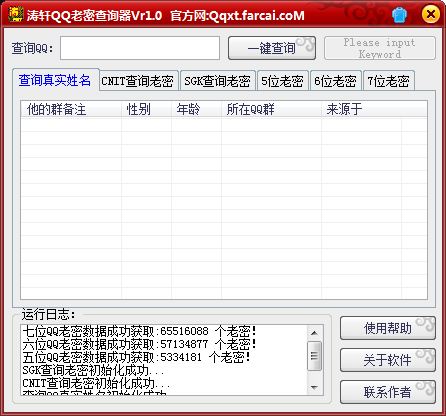This screenshot has height=416, width=446.
Task: Click the 联系作者 button
Action: coord(388,392)
